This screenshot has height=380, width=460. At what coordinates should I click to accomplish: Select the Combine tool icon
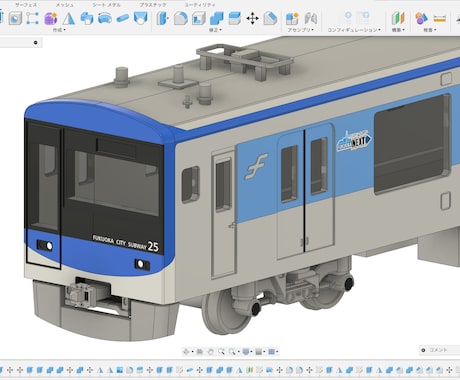tap(217, 18)
